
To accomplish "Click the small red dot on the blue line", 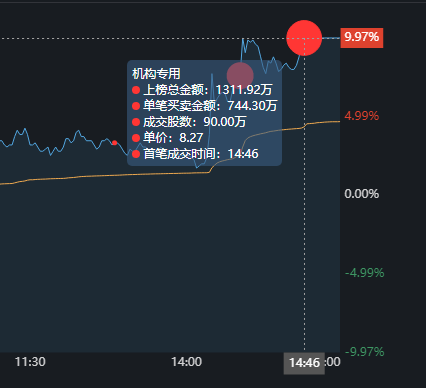I will 115,143.
